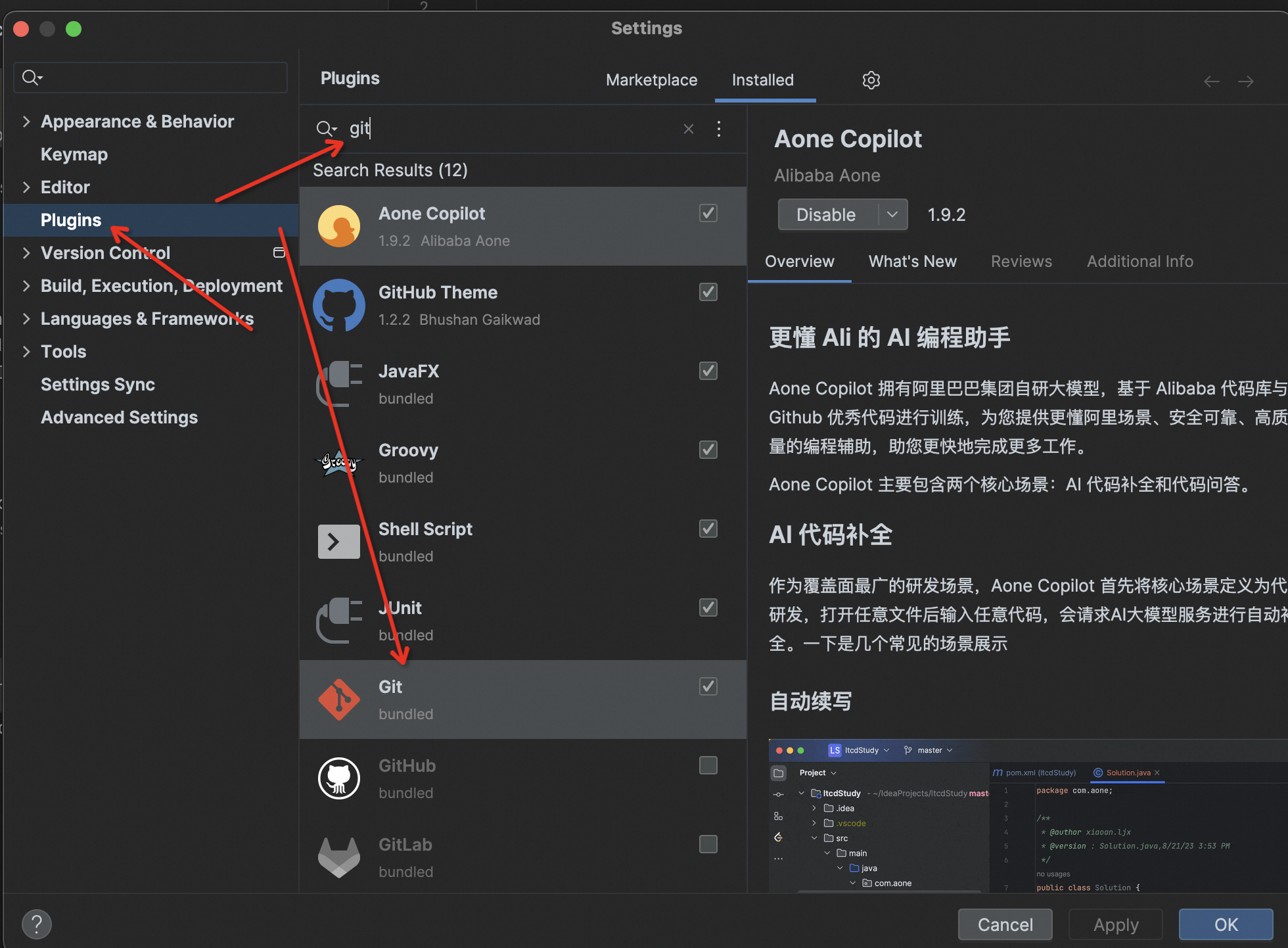
Task: Click the OK button
Action: [1225, 924]
